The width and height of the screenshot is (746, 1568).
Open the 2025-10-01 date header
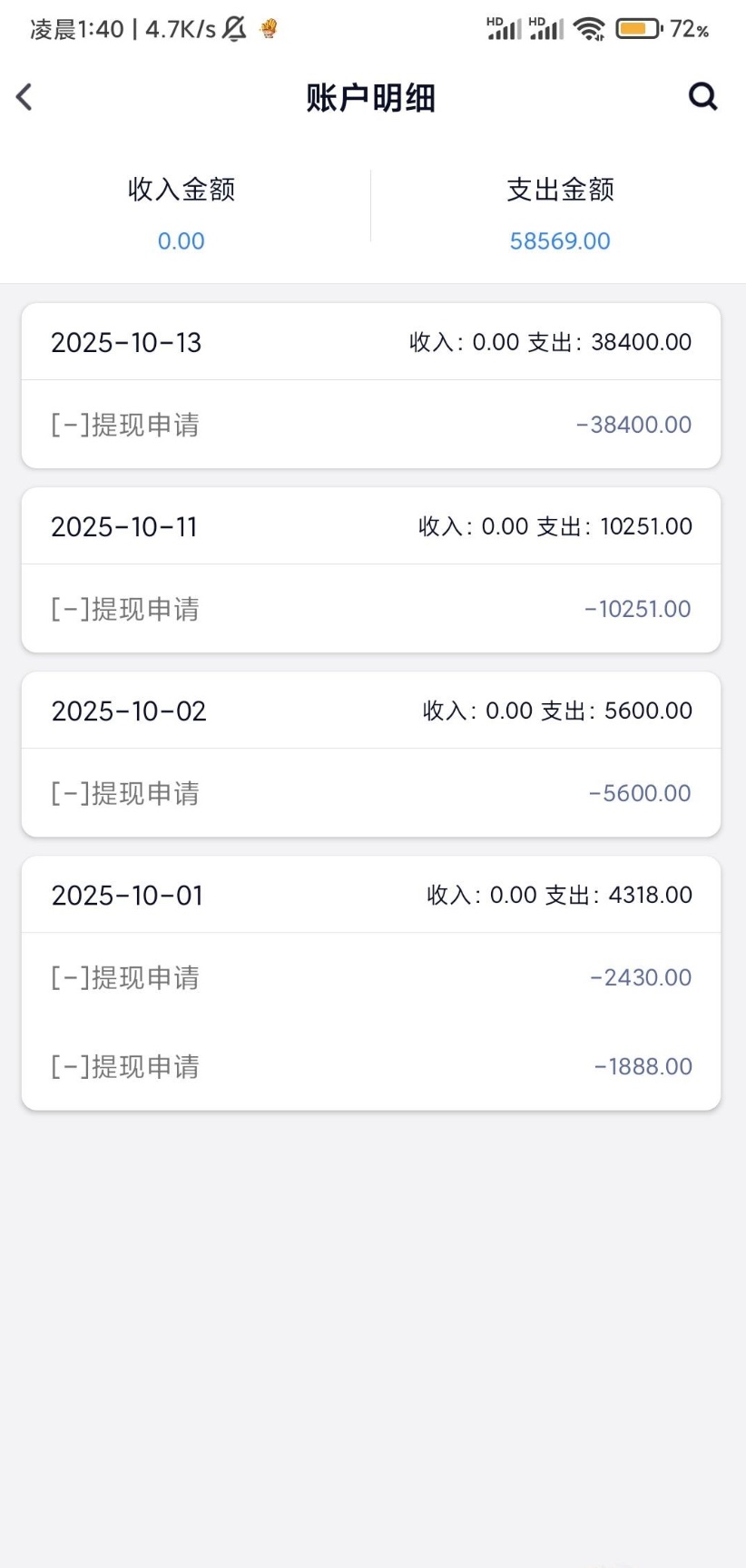click(x=127, y=896)
